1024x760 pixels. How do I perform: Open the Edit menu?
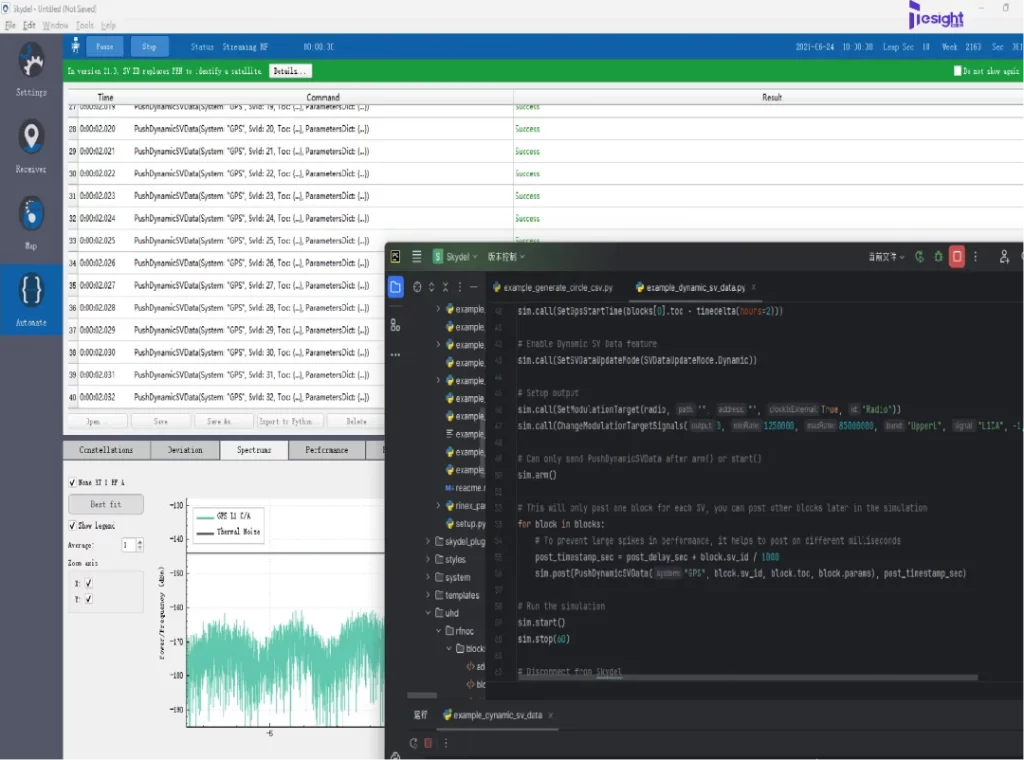[29, 25]
